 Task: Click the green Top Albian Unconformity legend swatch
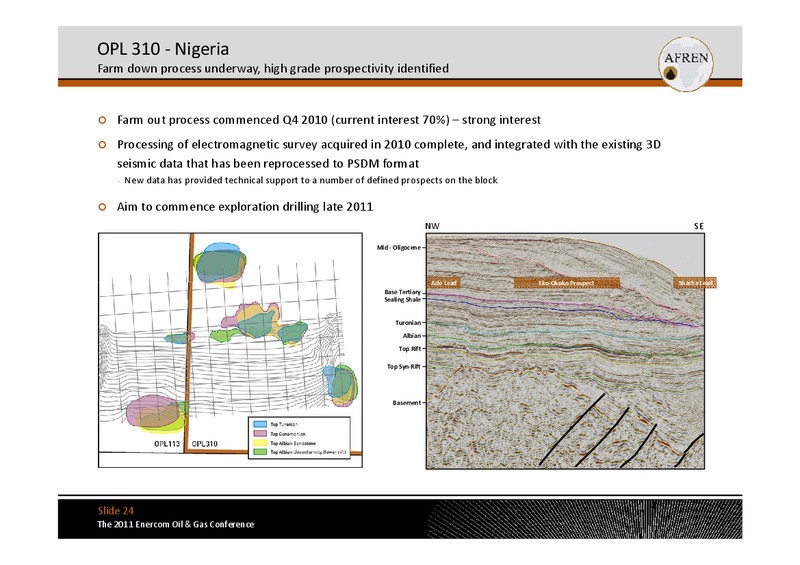(x=260, y=452)
